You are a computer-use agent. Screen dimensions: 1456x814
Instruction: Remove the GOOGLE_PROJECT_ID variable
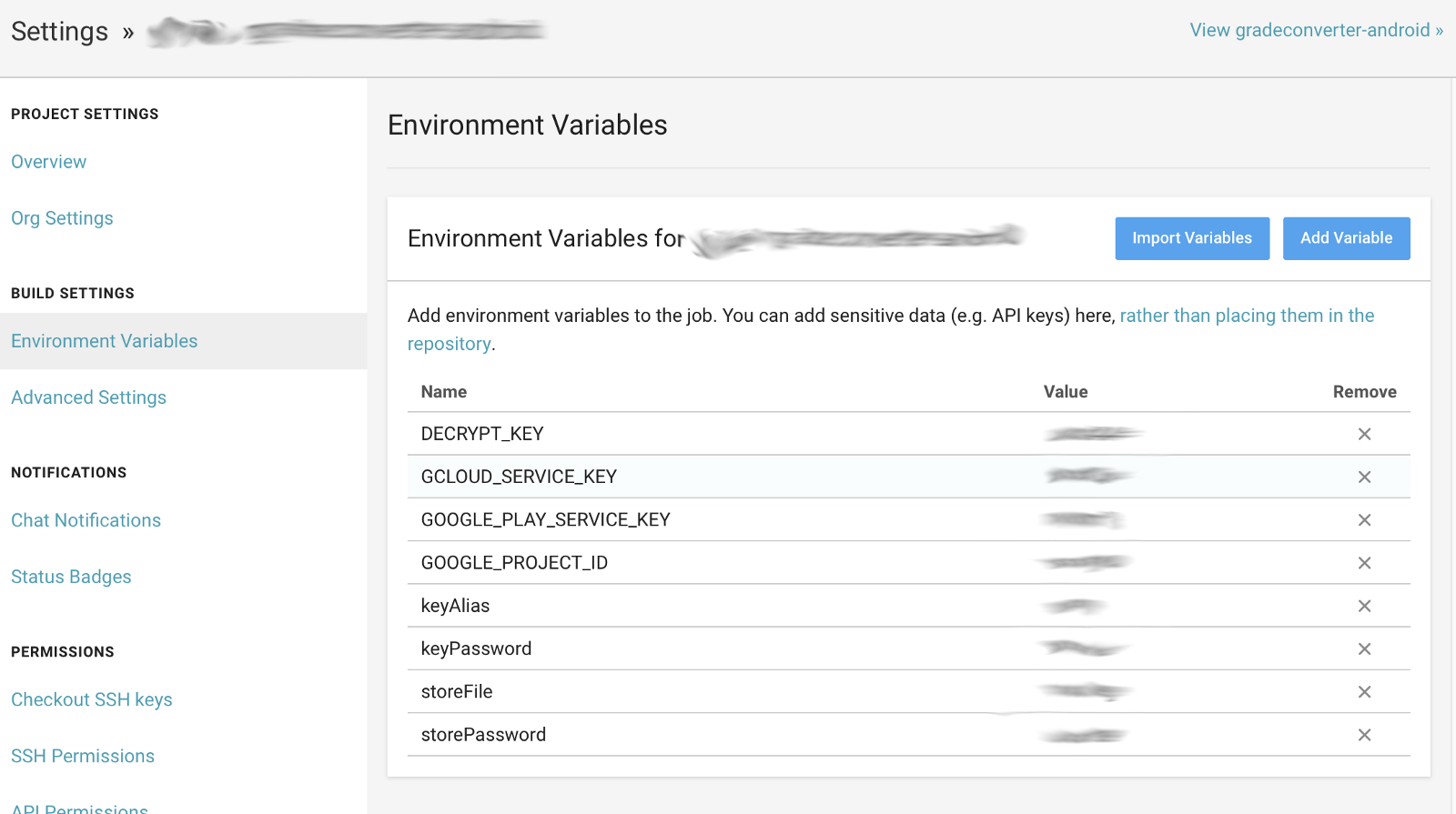click(1364, 563)
